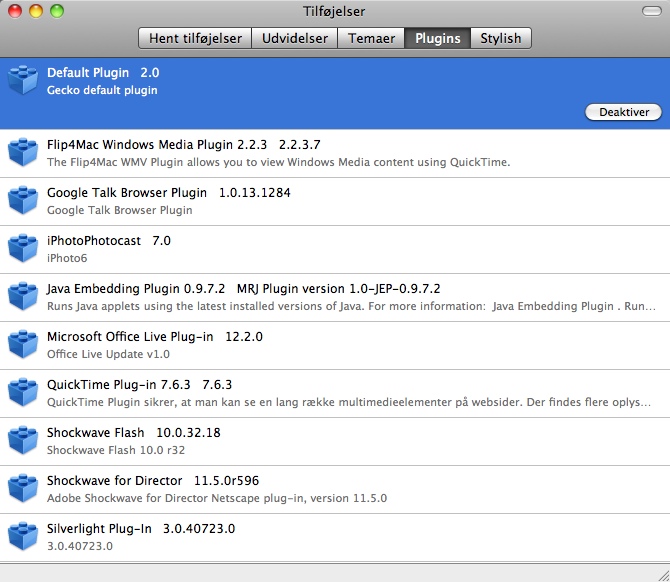Switch to the Temaer tab
Image resolution: width=670 pixels, height=582 pixels.
371,38
